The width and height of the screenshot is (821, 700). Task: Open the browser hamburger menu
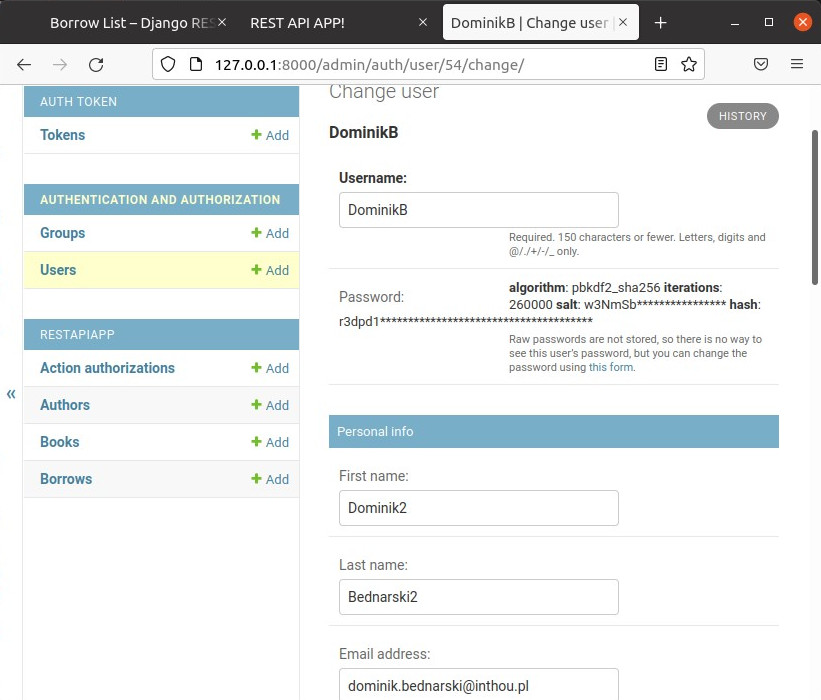797,64
